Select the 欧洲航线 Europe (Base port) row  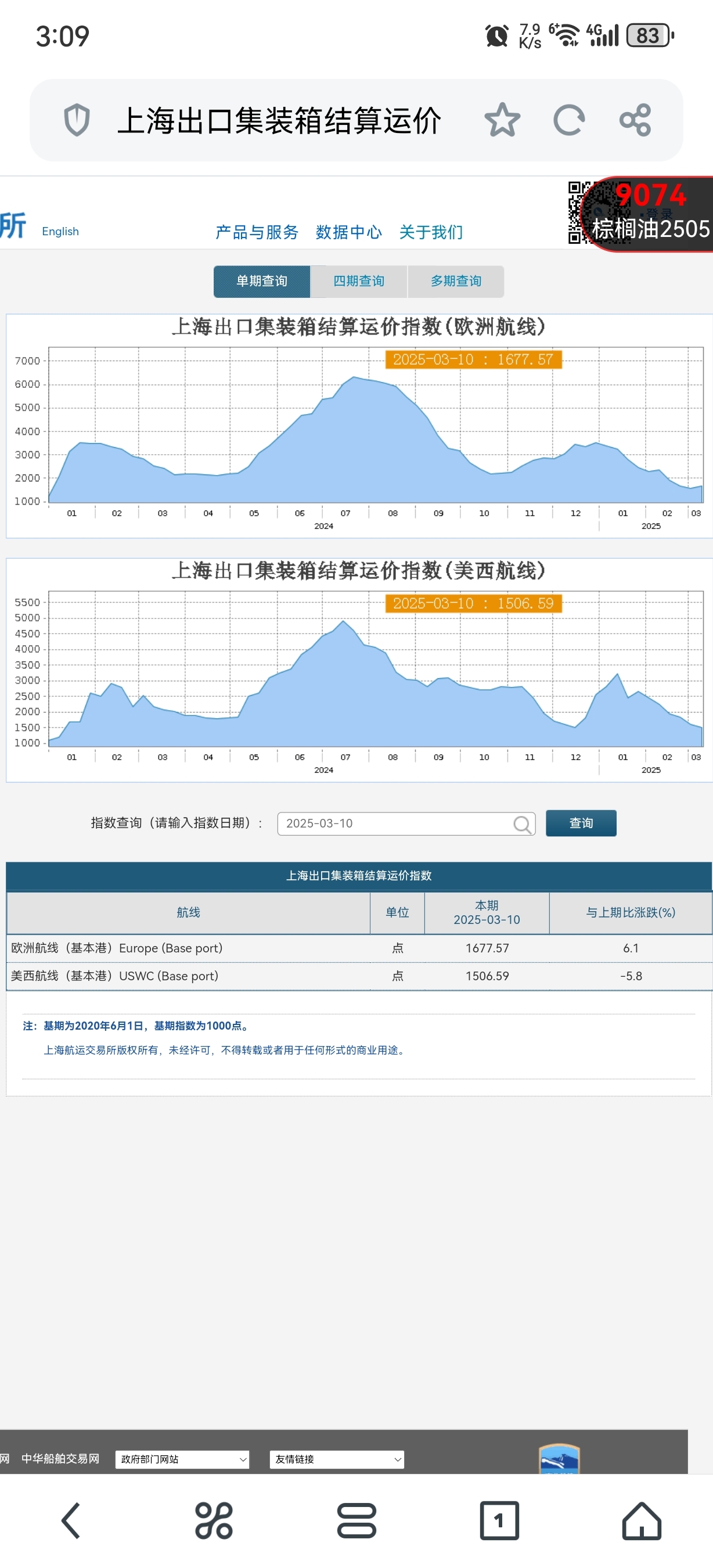(359, 948)
